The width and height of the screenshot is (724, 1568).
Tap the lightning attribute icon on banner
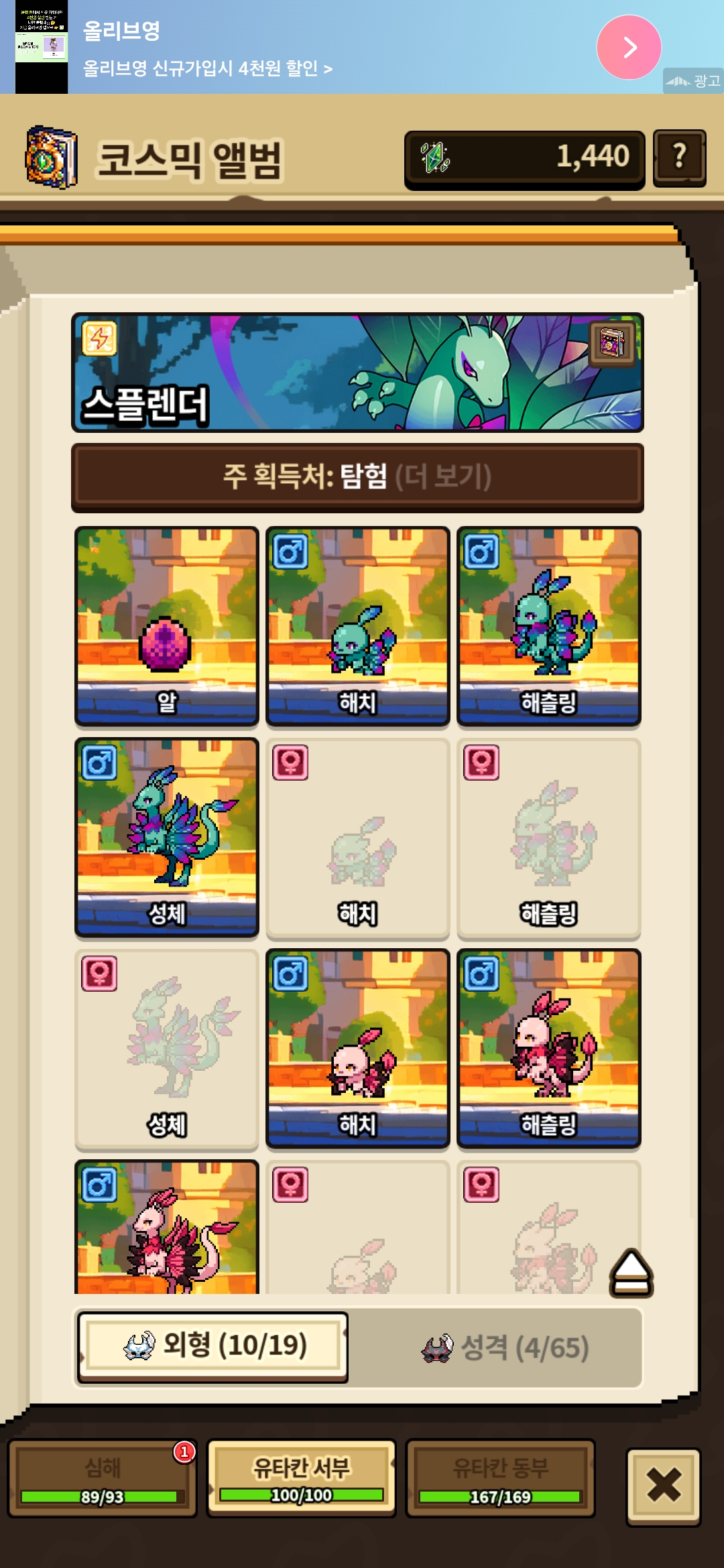click(x=99, y=338)
